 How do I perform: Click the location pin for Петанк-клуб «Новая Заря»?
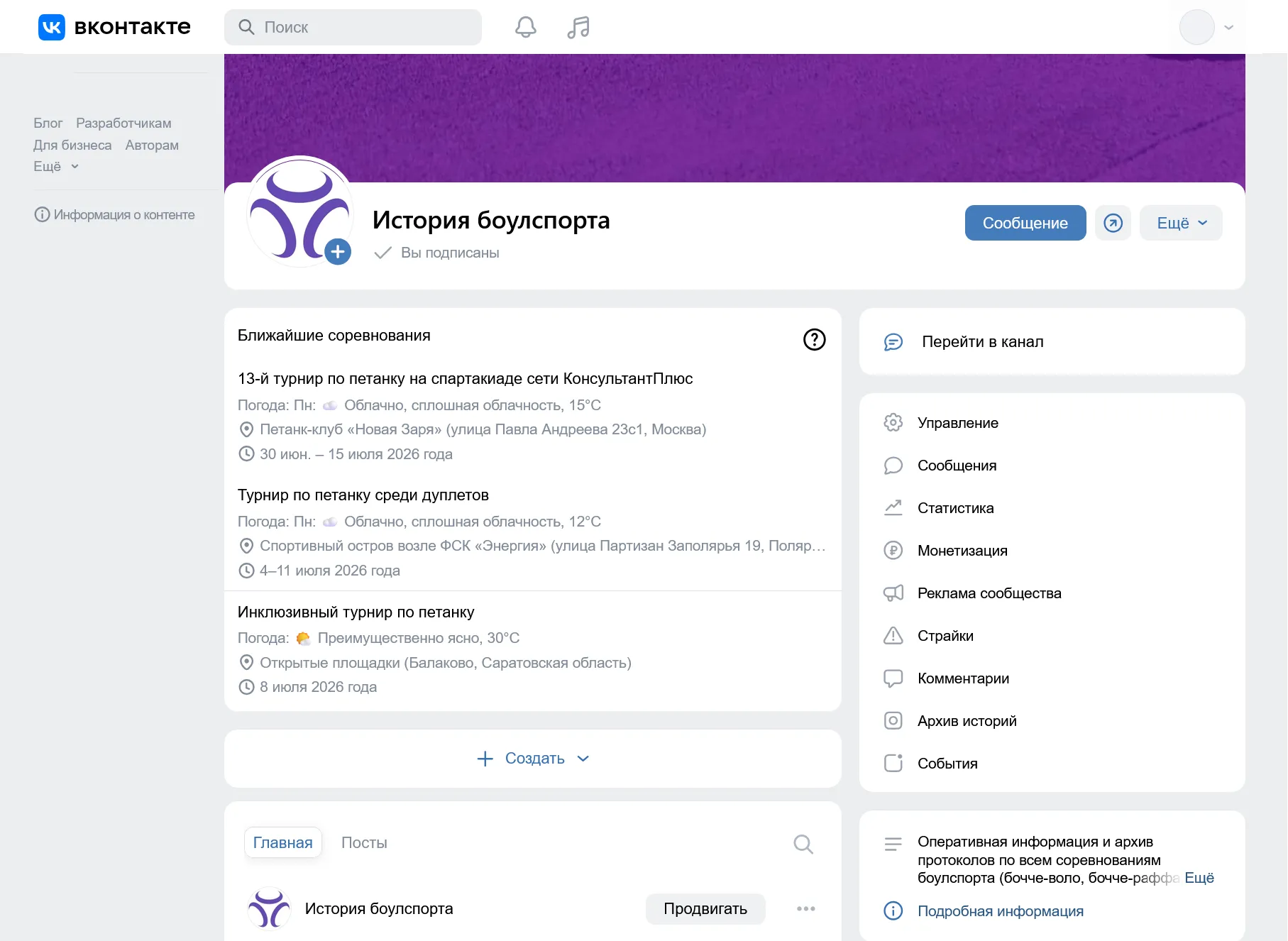tap(246, 429)
